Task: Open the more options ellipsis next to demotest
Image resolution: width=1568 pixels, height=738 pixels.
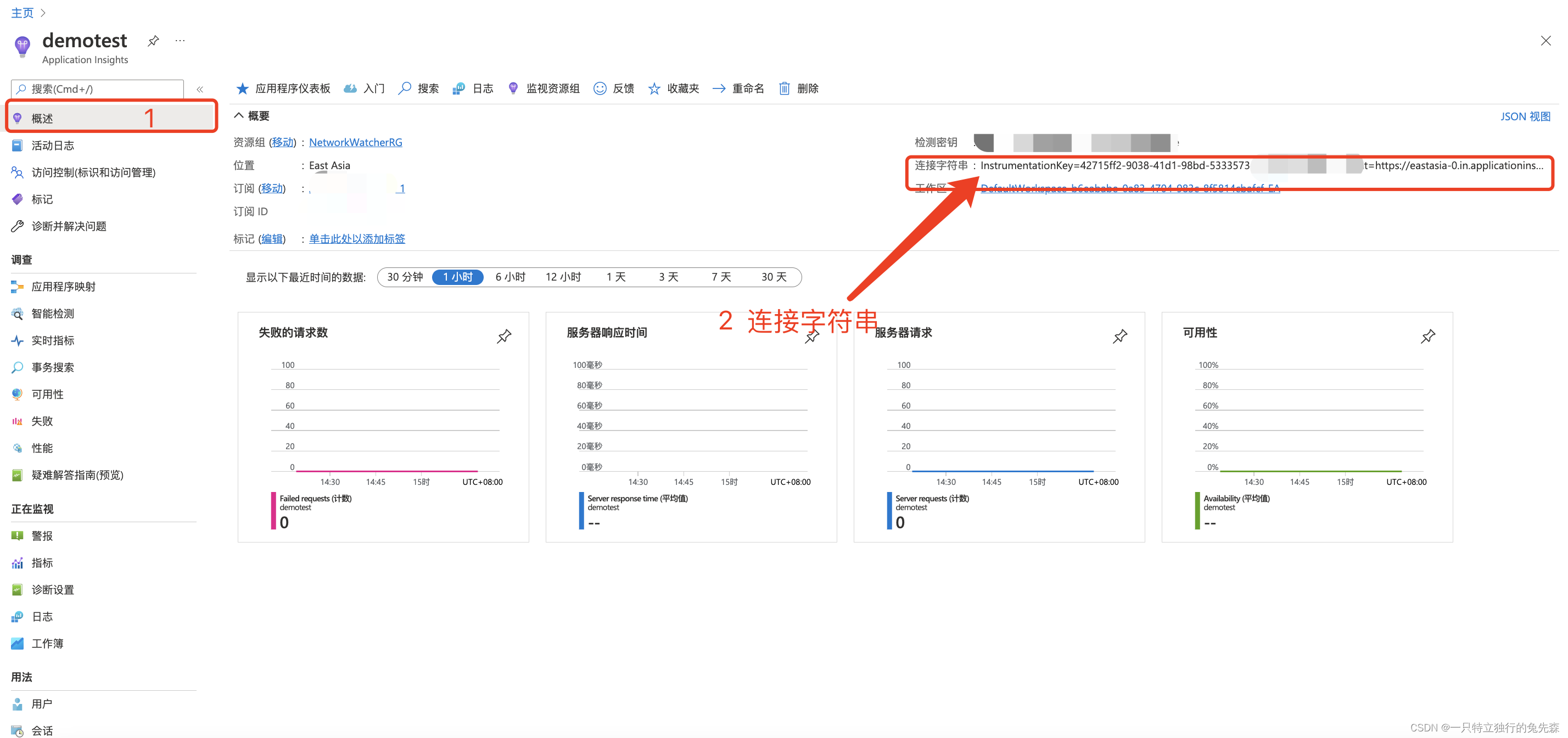Action: tap(180, 41)
